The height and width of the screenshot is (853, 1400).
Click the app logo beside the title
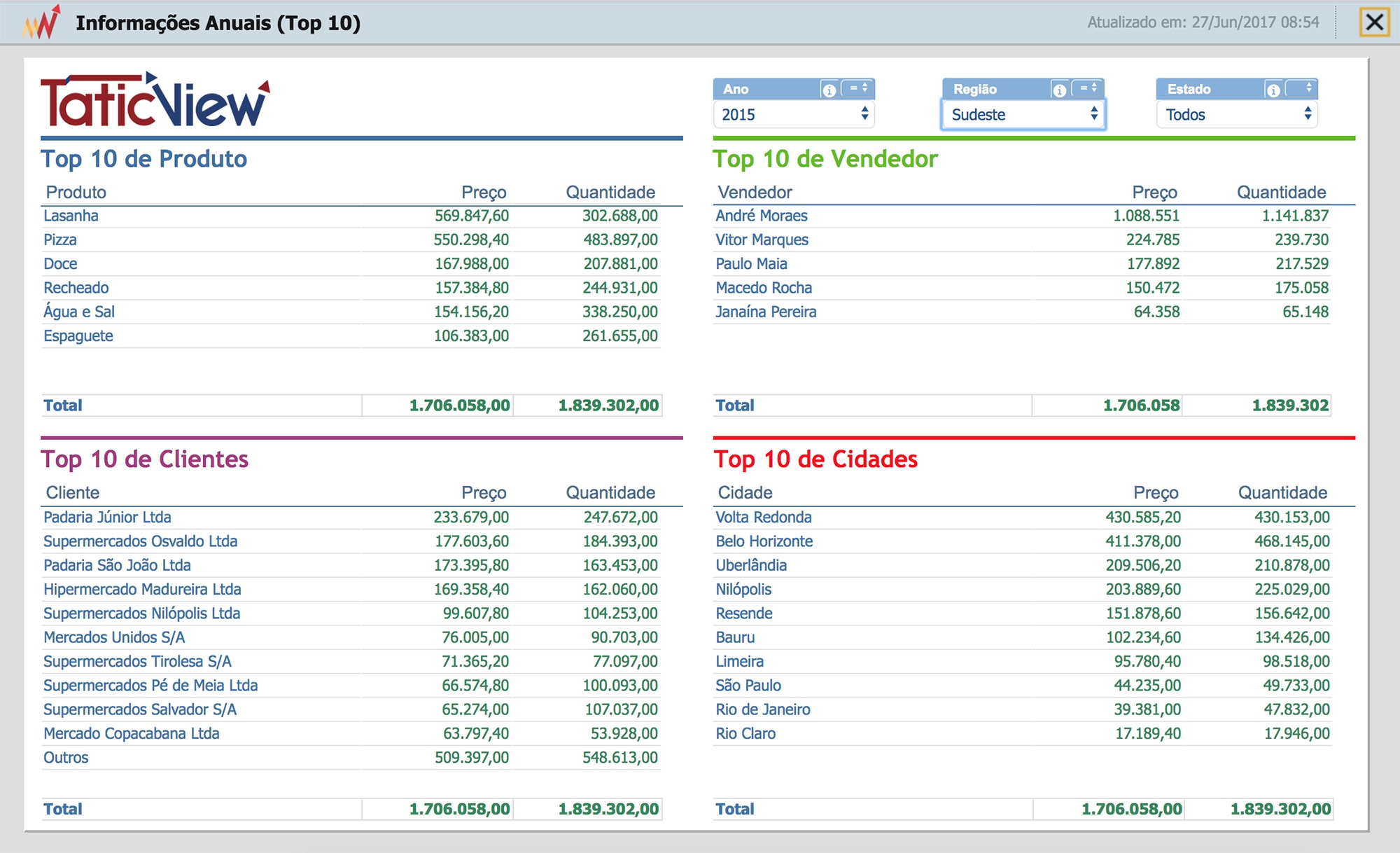coord(42,22)
